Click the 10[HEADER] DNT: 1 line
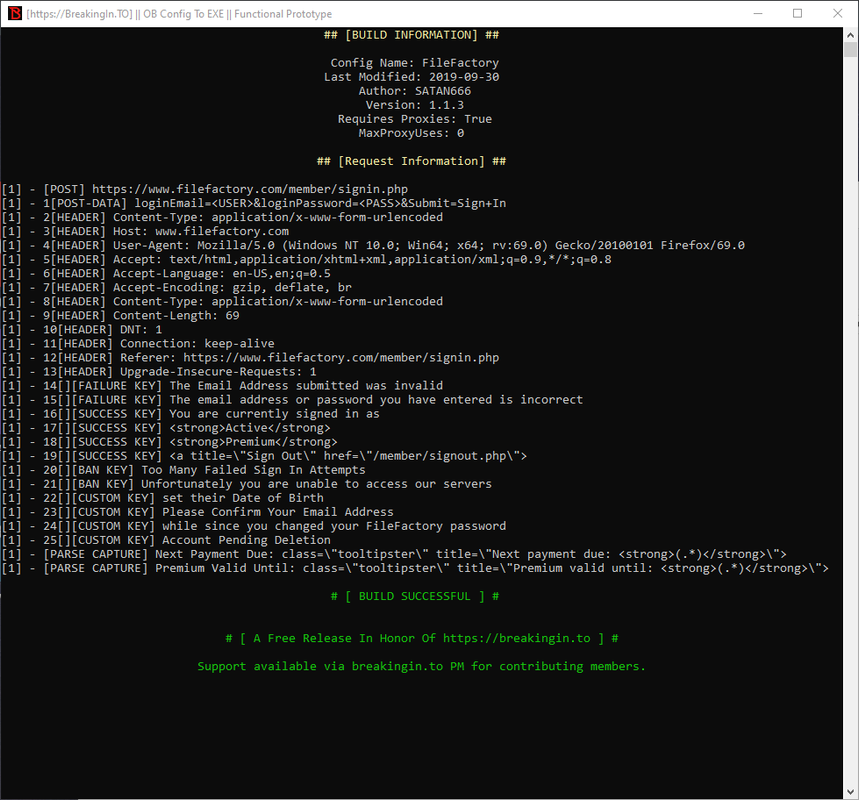 coord(82,330)
